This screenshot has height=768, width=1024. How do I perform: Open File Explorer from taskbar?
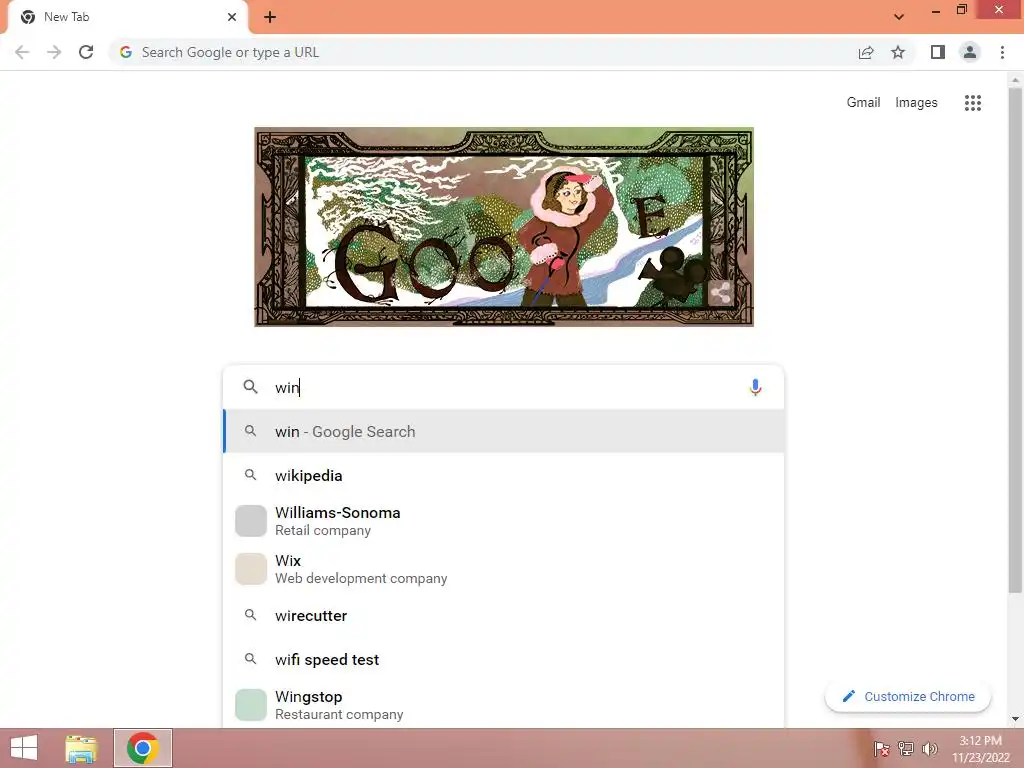81,748
